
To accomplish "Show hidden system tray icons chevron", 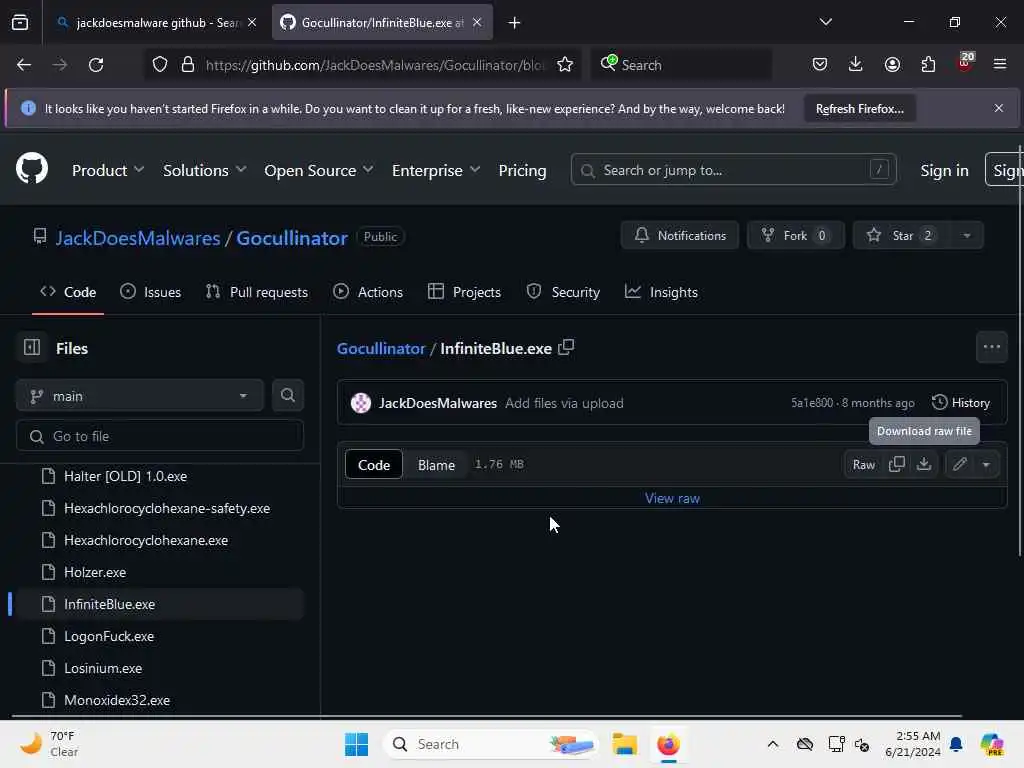I will (x=773, y=744).
